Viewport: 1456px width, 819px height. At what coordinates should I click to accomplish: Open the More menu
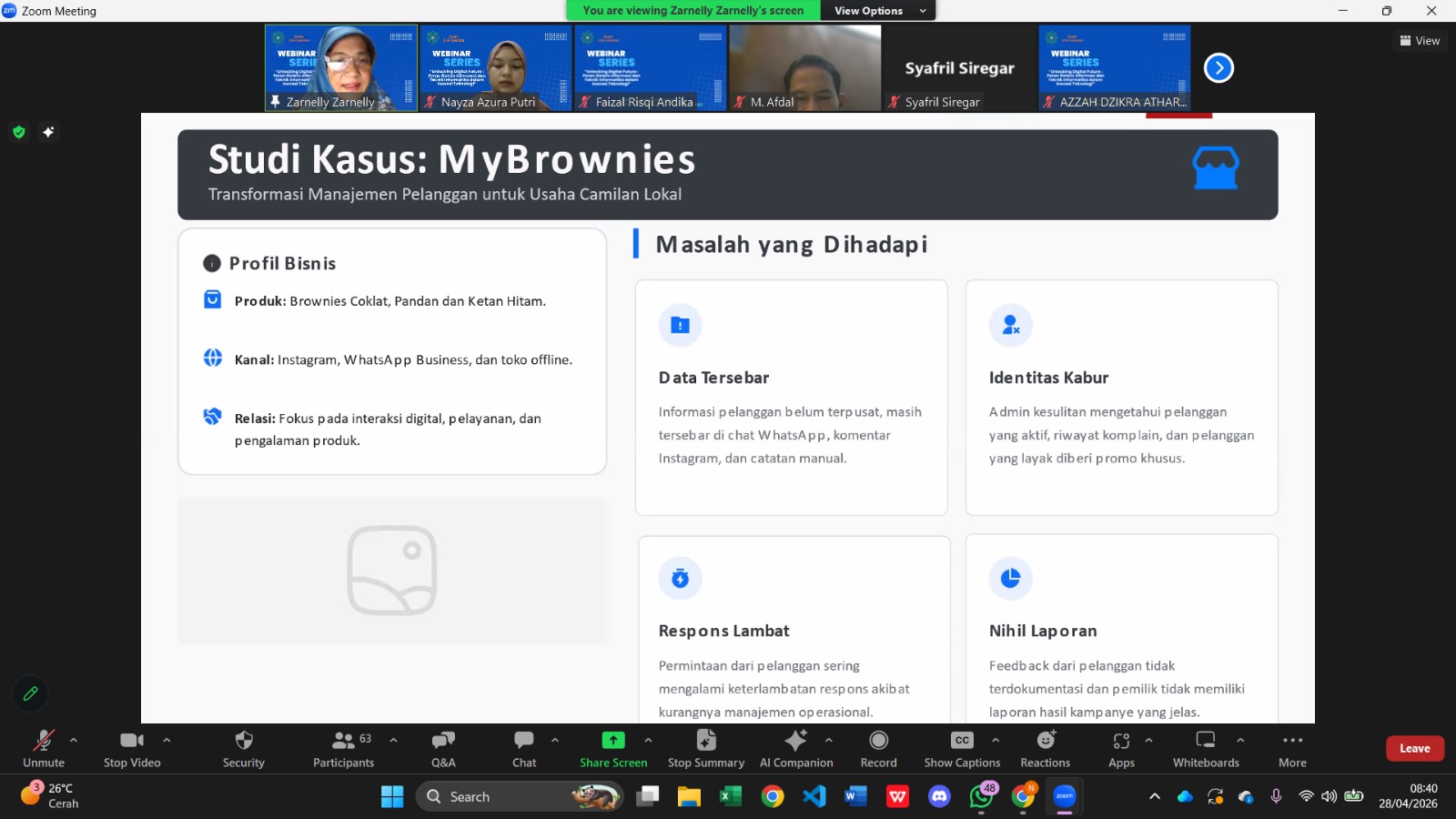click(x=1292, y=748)
